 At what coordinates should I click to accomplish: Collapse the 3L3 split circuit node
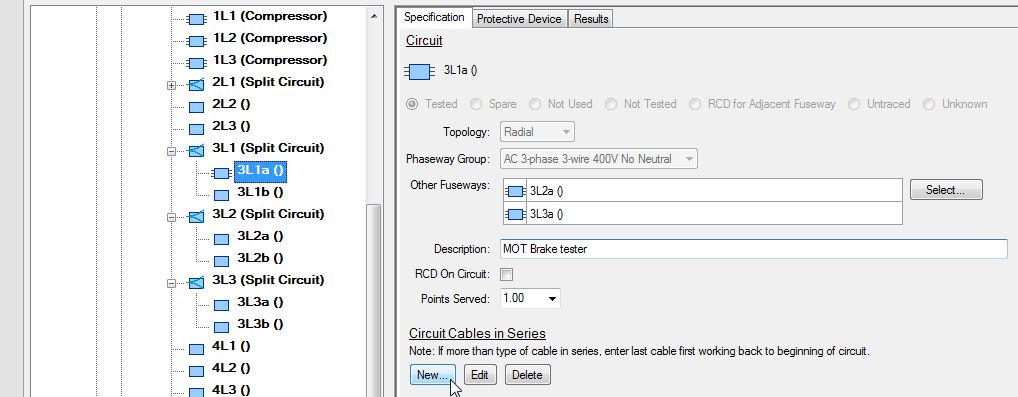[x=171, y=284]
